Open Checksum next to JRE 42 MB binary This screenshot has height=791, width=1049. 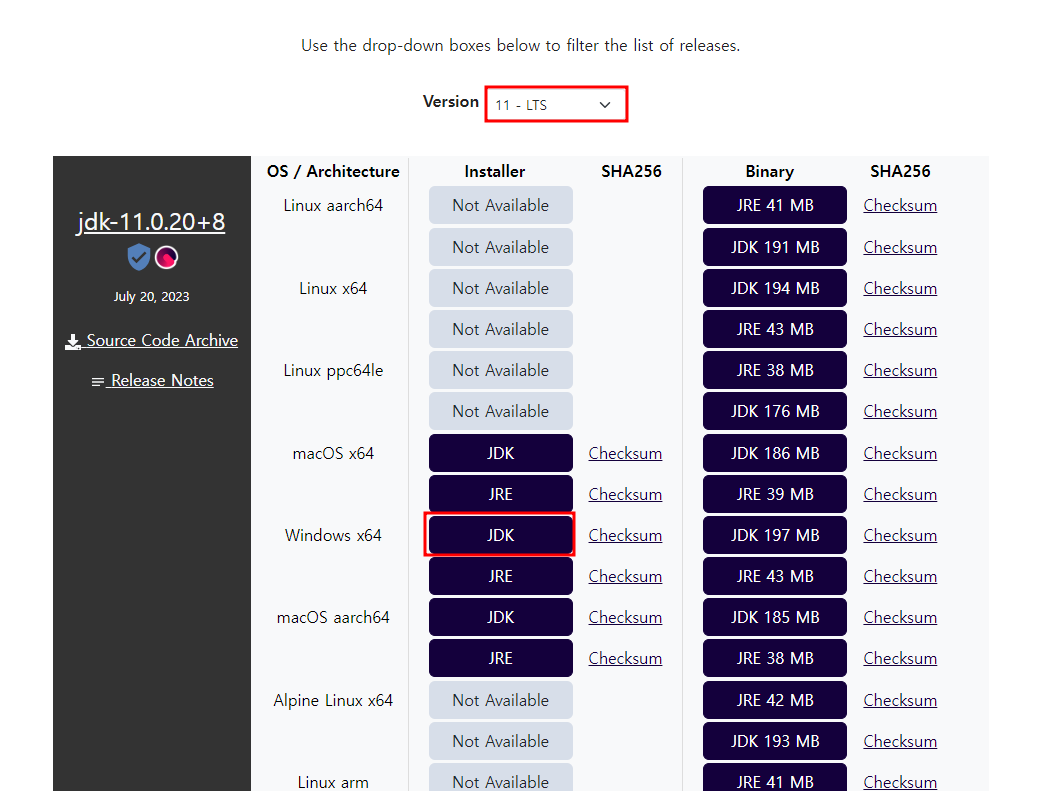[900, 700]
